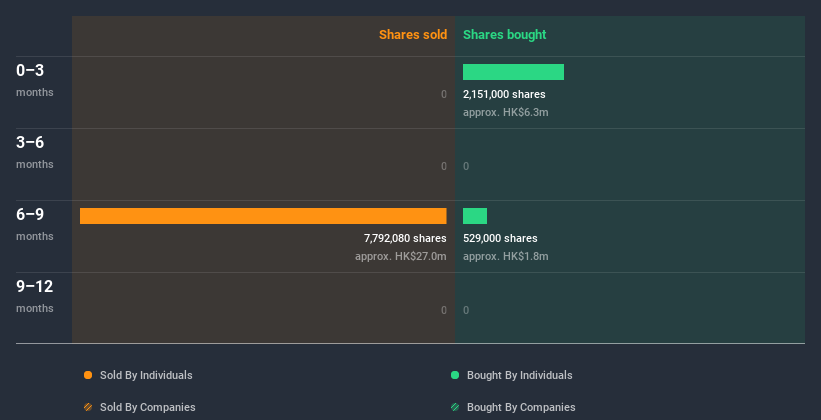Click the 7,792,080 shares value

tap(405, 238)
